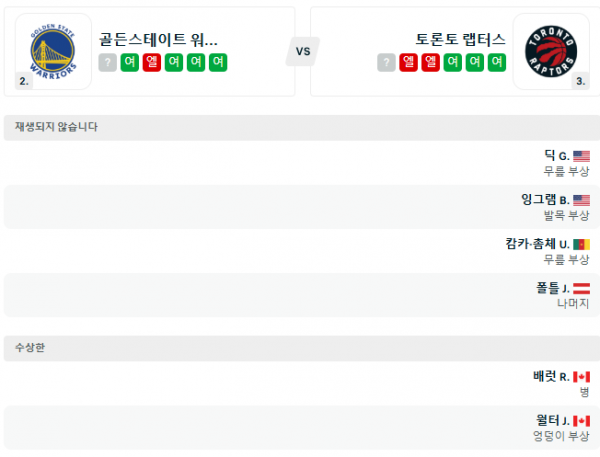Click the US flag beside 딕 G.

point(581,156)
